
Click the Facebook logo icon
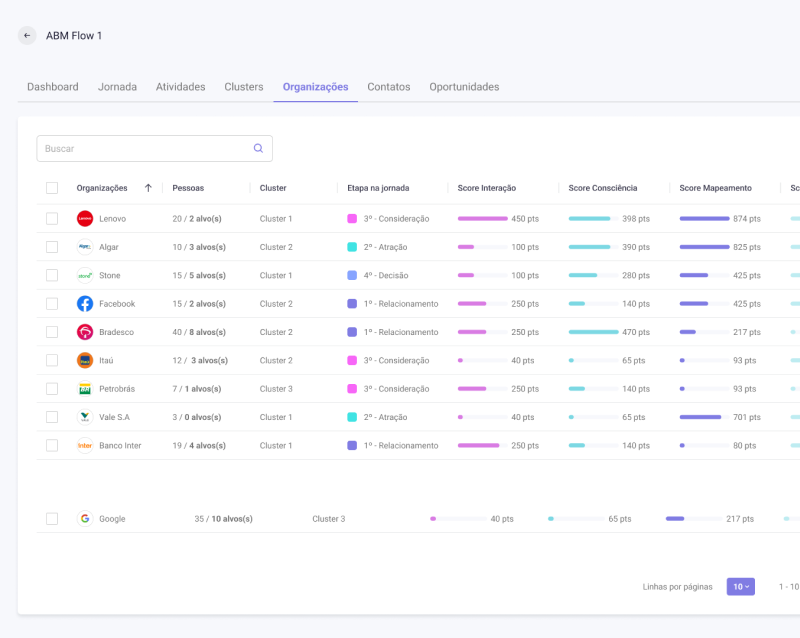tap(85, 304)
